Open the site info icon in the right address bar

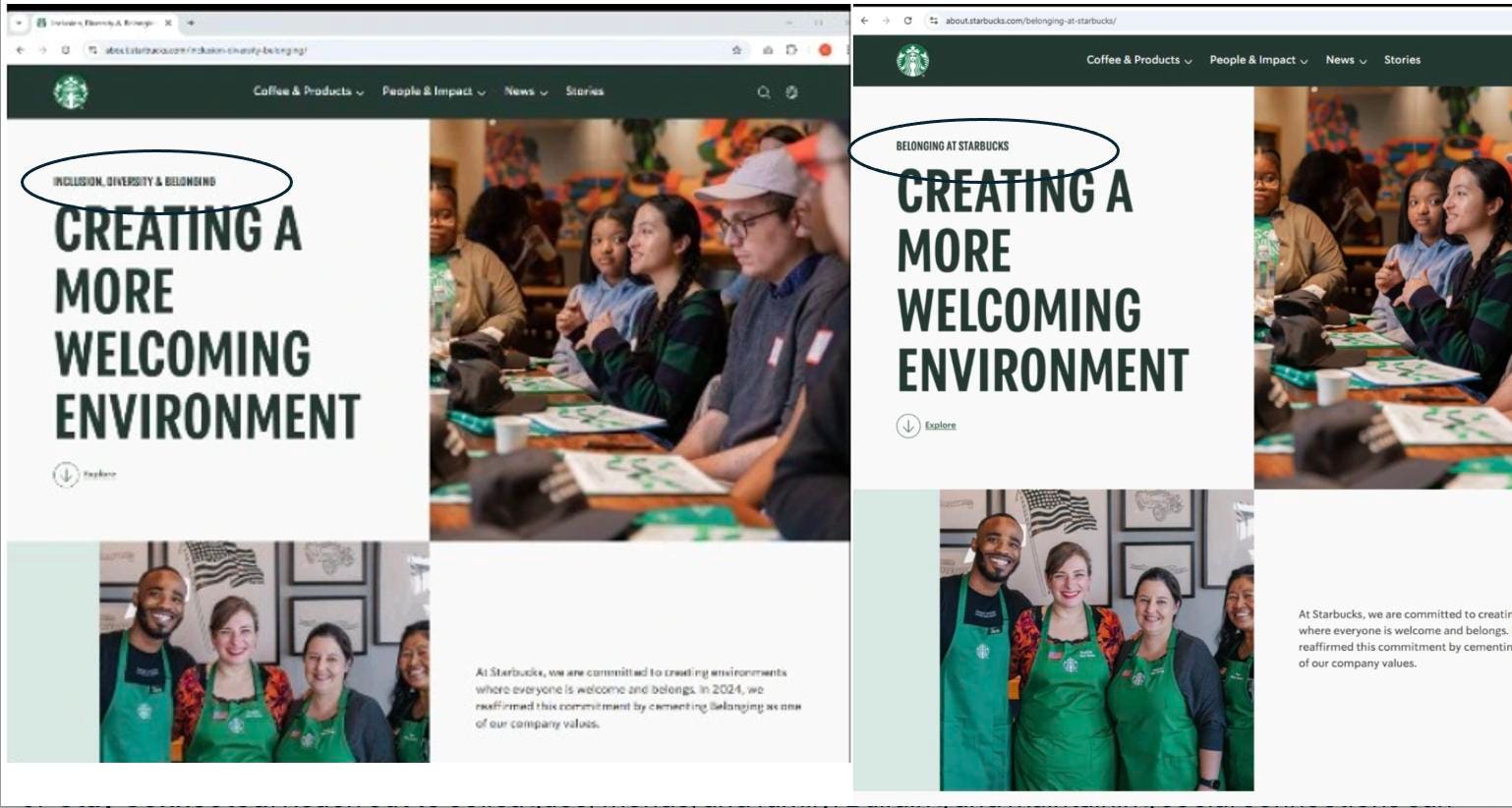pyautogui.click(x=933, y=21)
